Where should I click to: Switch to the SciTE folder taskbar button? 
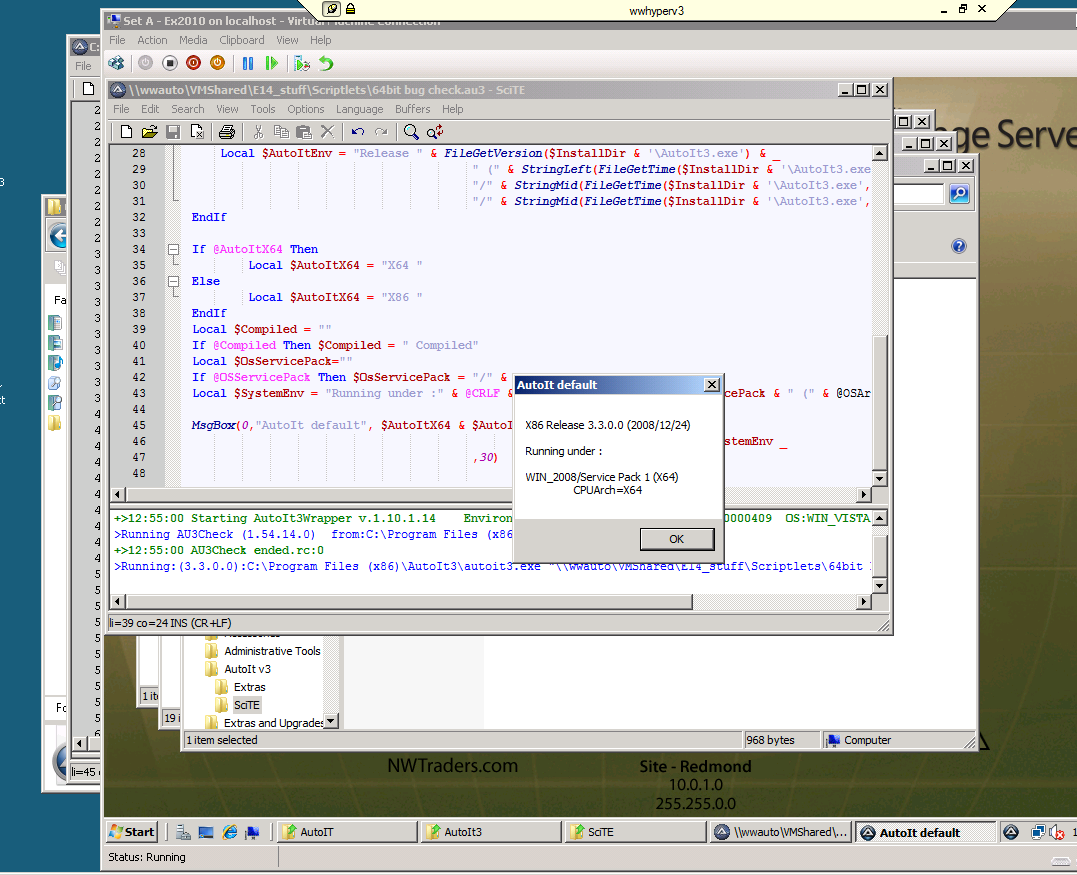click(x=636, y=832)
